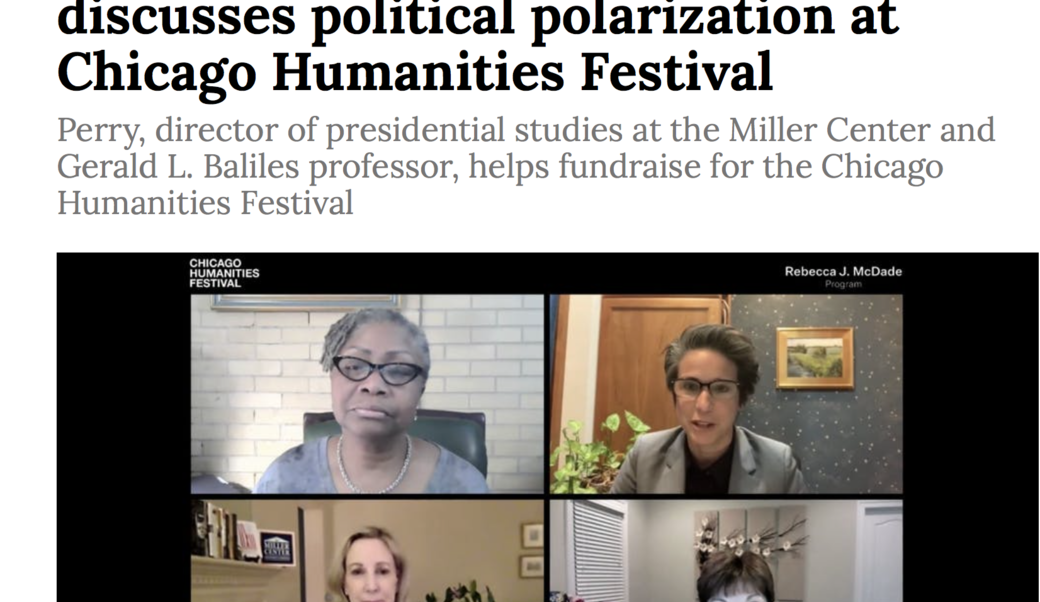This screenshot has height=602, width=1040.
Task: Click the framed landscape painting on starry wall
Action: pos(814,357)
